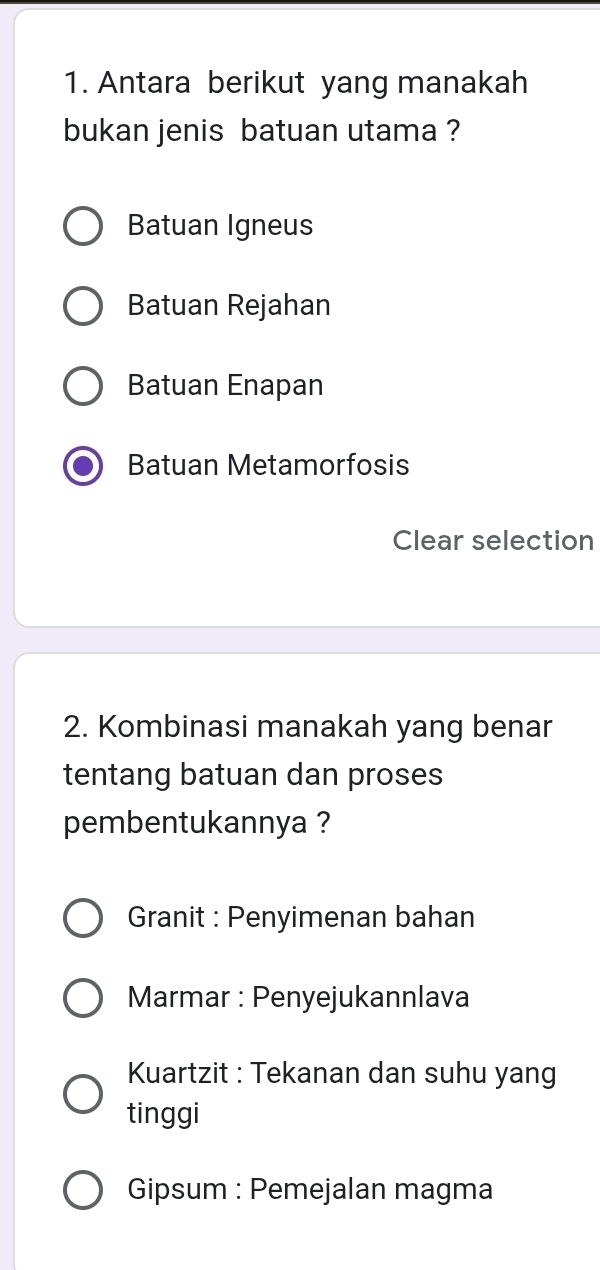Select the Marmar : Penyejukannlava option
600x1270 pixels.
click(83, 997)
